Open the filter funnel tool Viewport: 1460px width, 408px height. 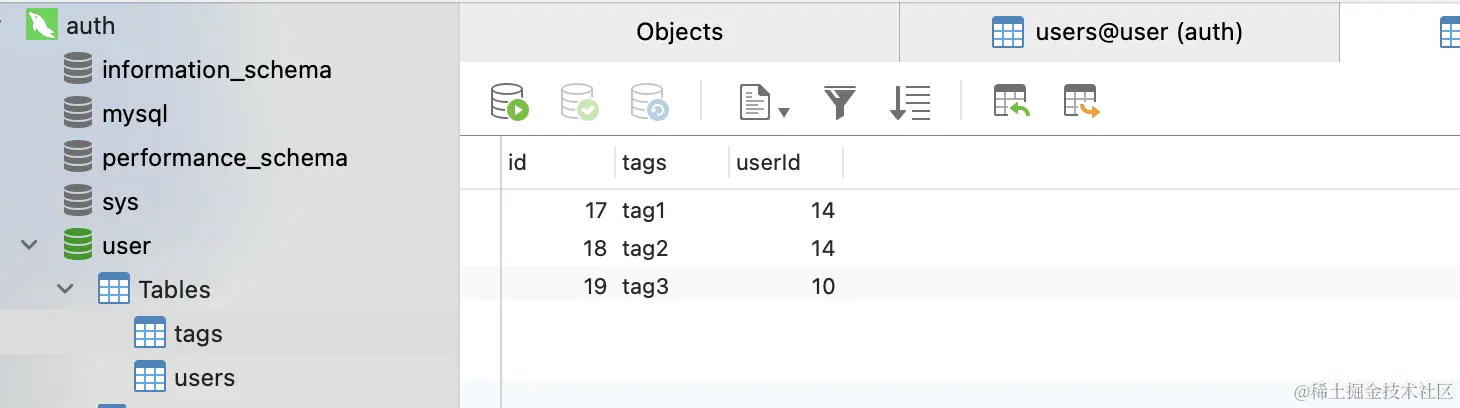coord(840,102)
